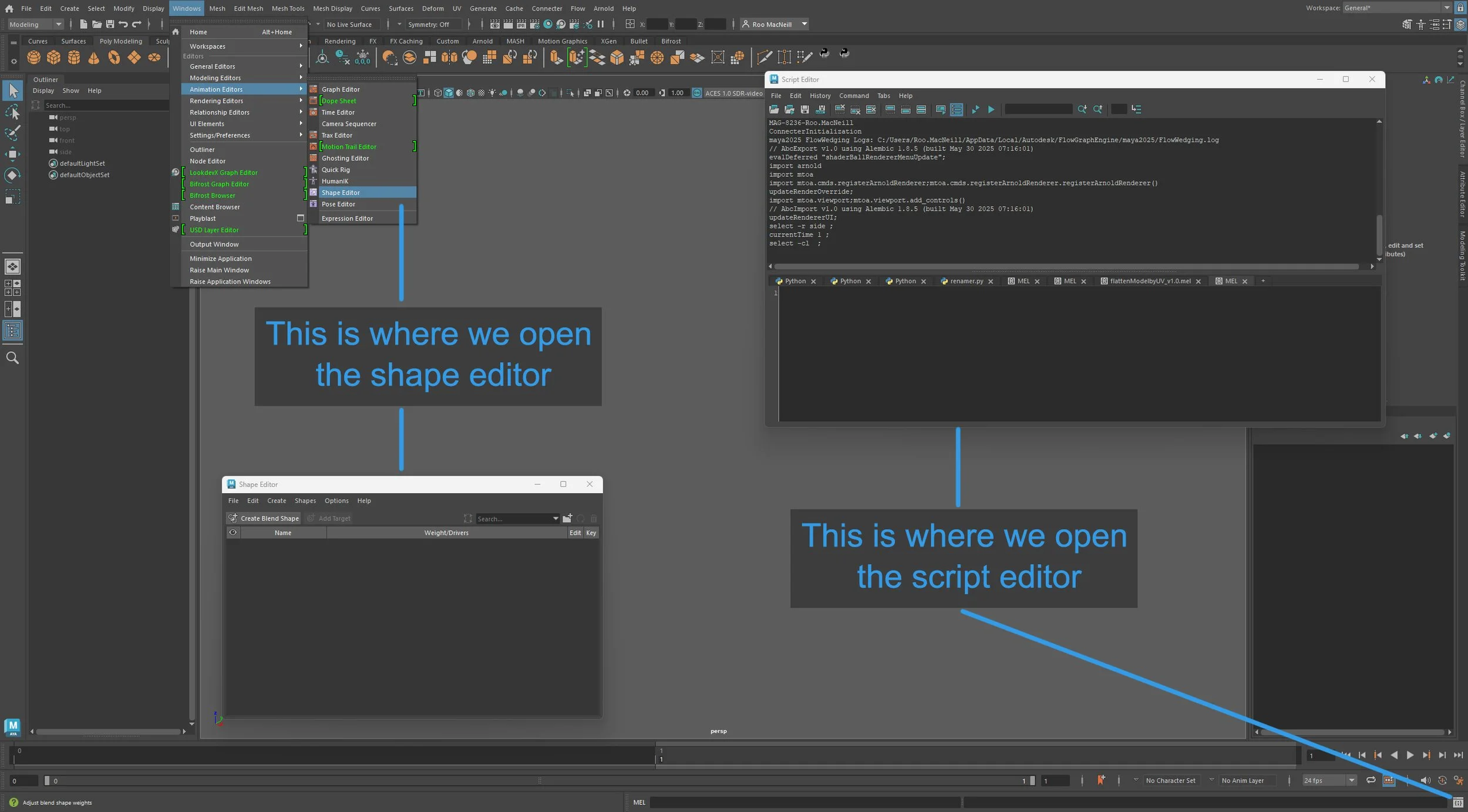Toggle the visibility eye column in Shape Editor
The image size is (1468, 812).
tap(233, 533)
